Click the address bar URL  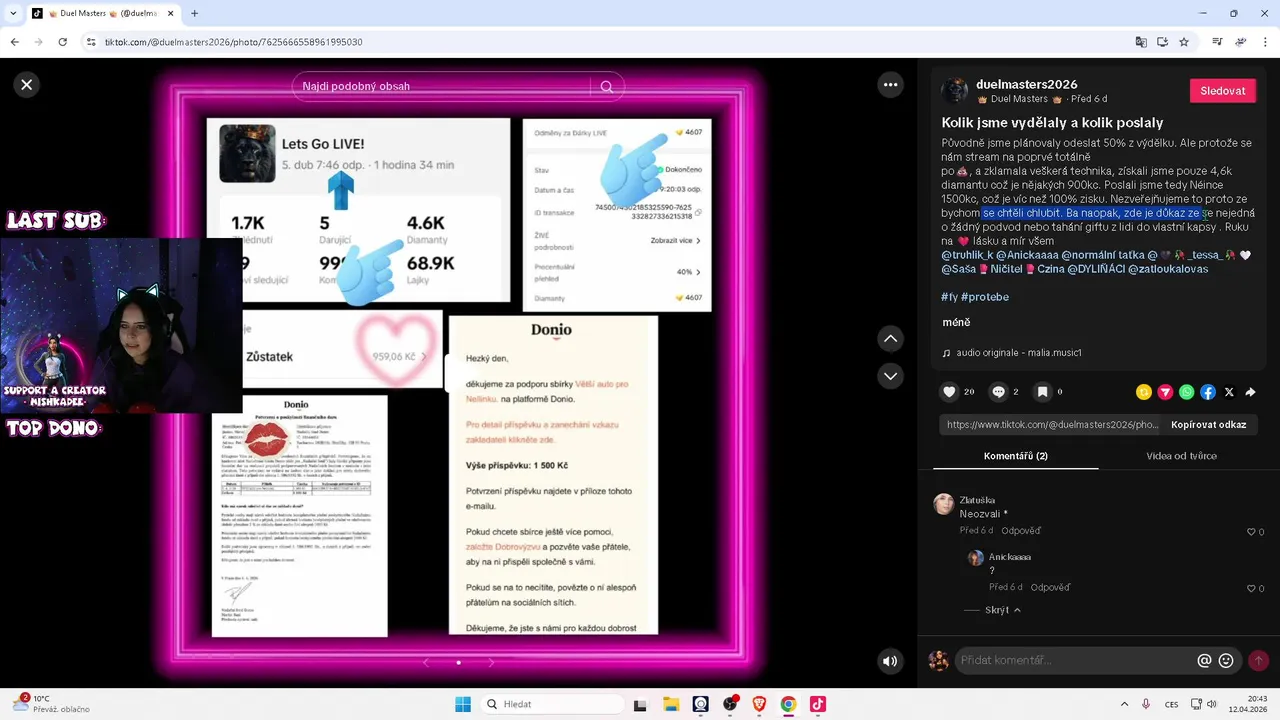tap(234, 42)
